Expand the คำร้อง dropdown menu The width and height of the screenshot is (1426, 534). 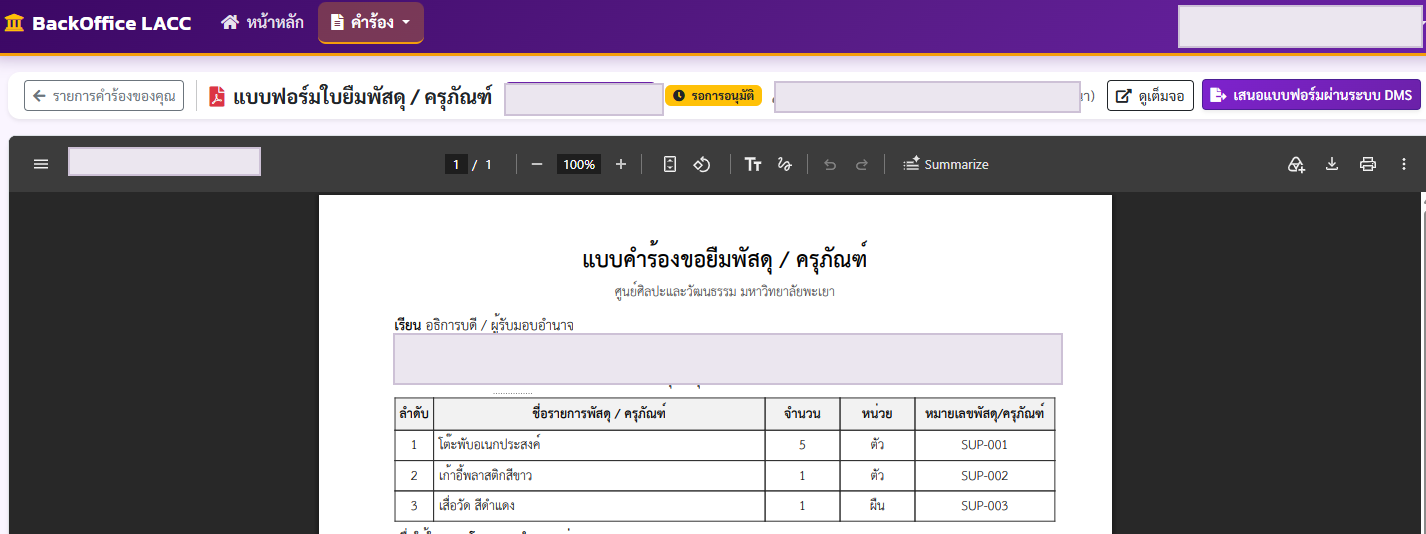[371, 23]
